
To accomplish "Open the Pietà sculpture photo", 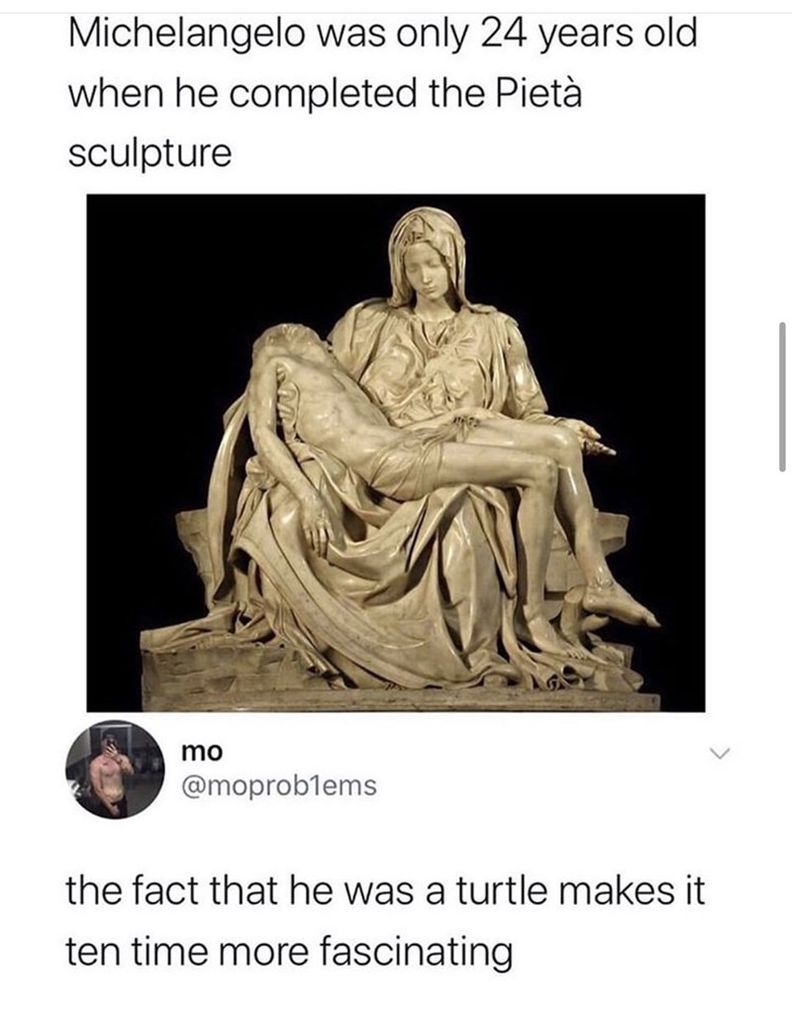I will pos(396,453).
